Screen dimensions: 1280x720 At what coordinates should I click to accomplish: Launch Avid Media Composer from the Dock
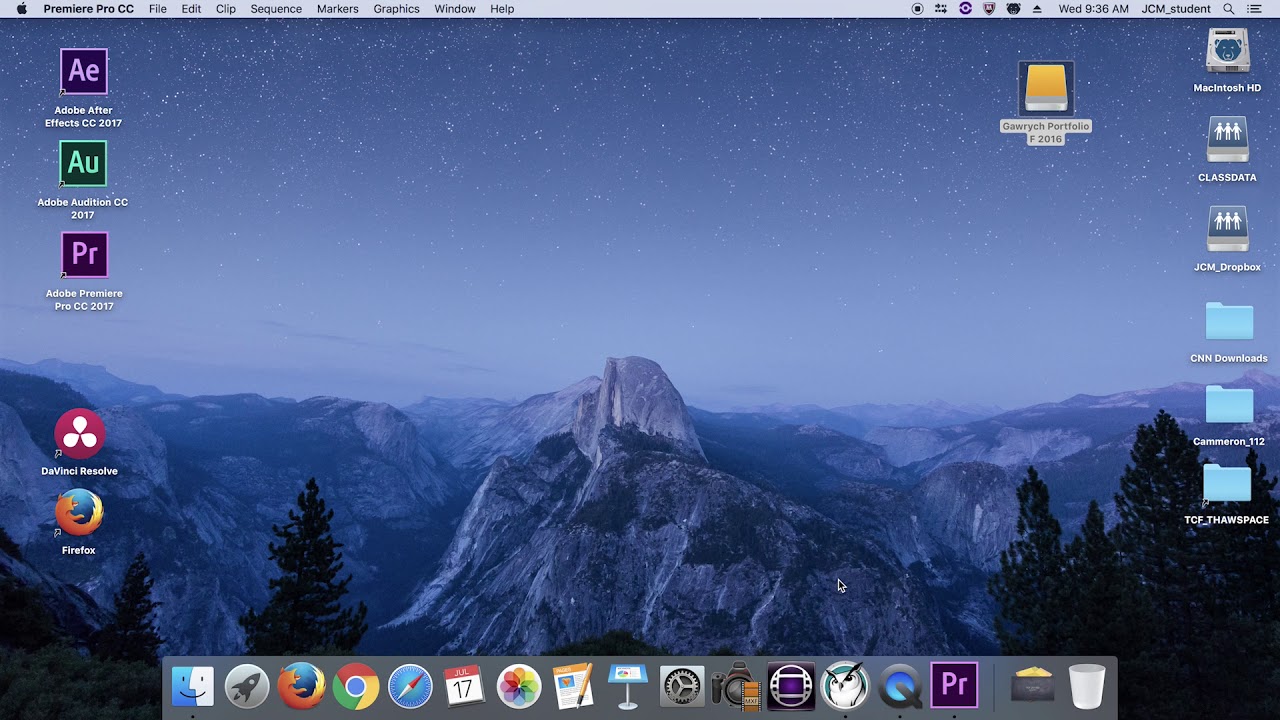click(x=791, y=686)
